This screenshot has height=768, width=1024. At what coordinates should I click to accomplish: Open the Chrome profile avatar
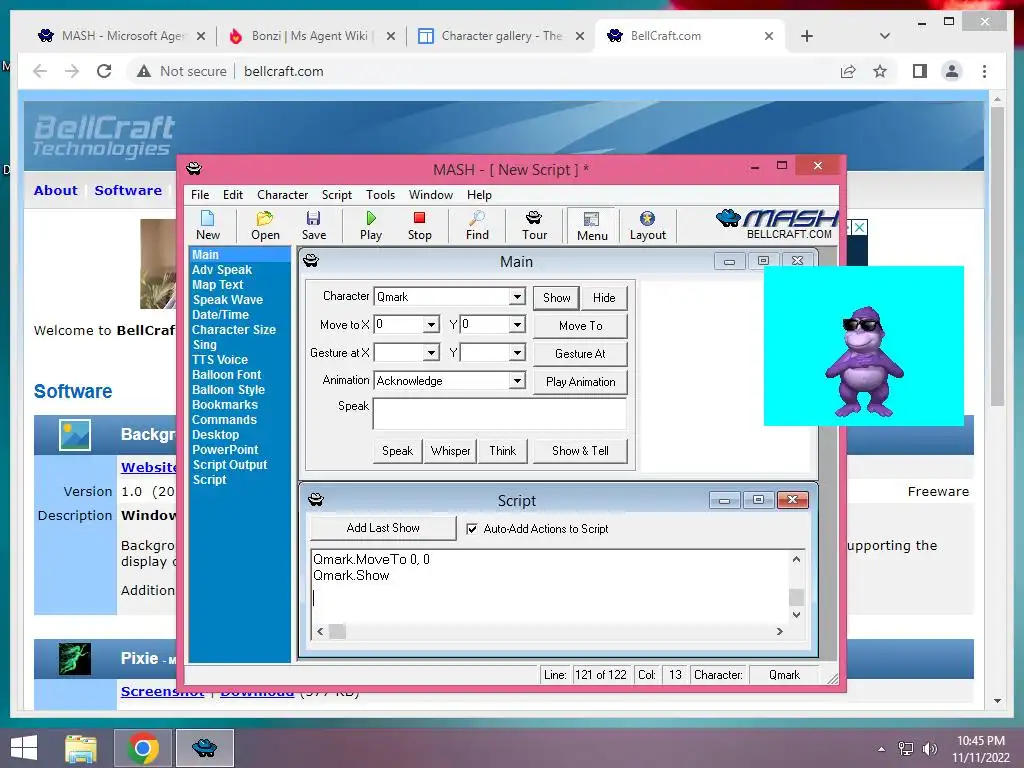(952, 71)
